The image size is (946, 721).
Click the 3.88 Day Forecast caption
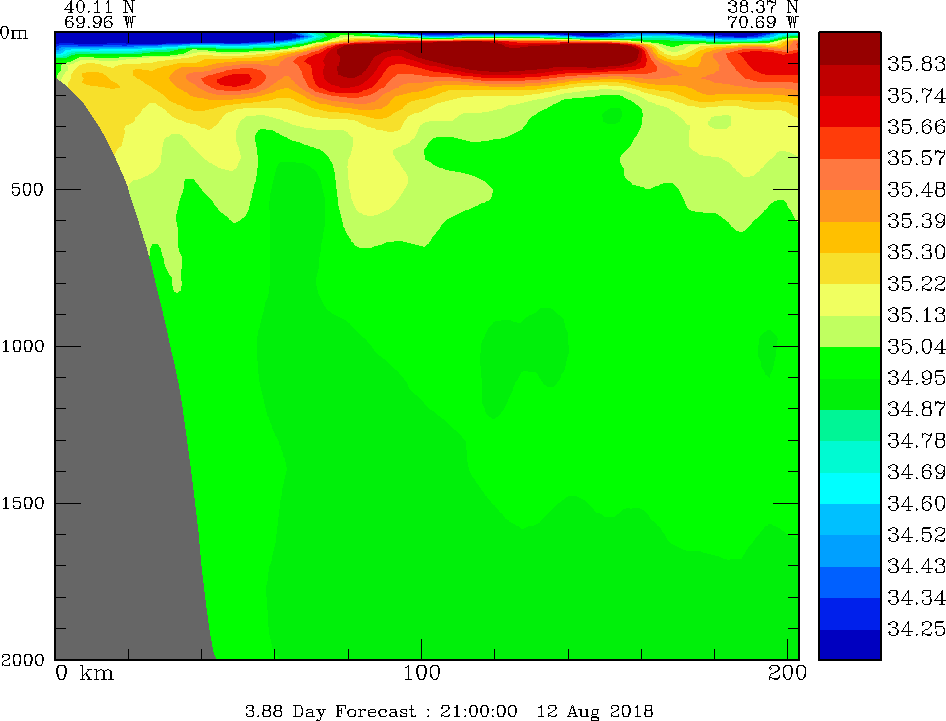click(449, 711)
